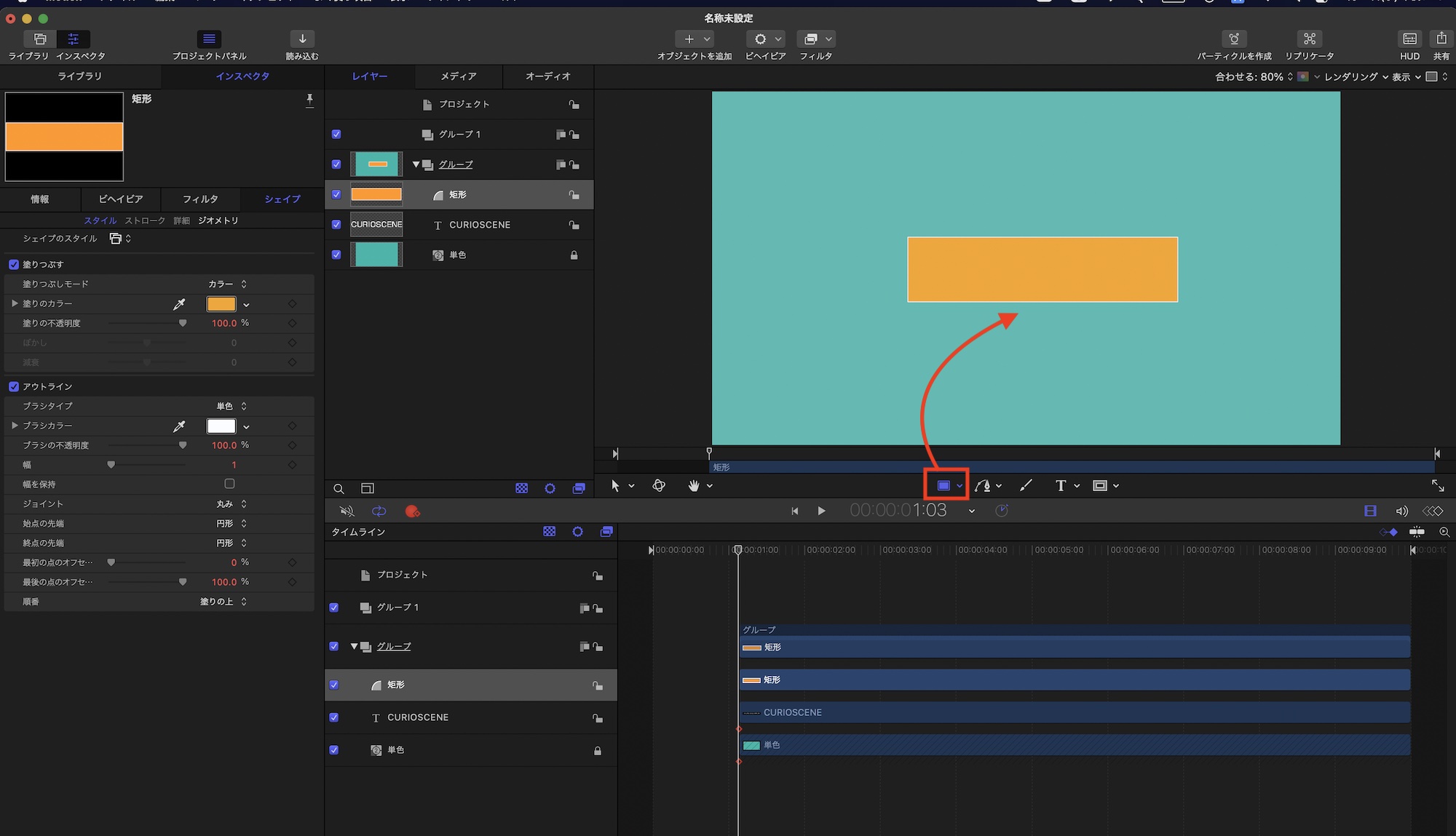Click the red Record animation button
The height and width of the screenshot is (836, 1456).
[412, 511]
